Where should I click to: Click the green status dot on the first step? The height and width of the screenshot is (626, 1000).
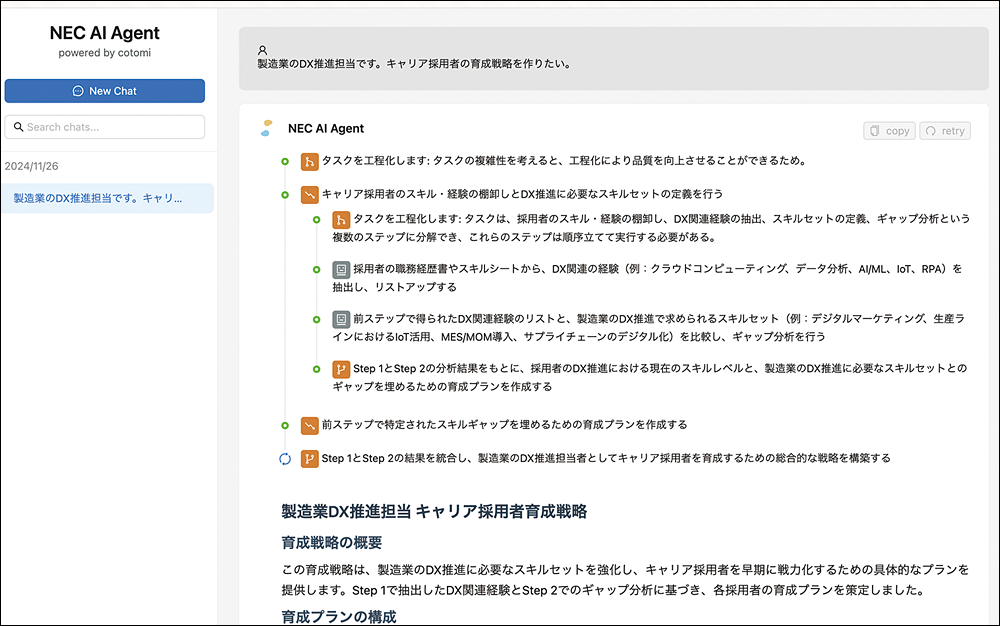pyautogui.click(x=285, y=161)
